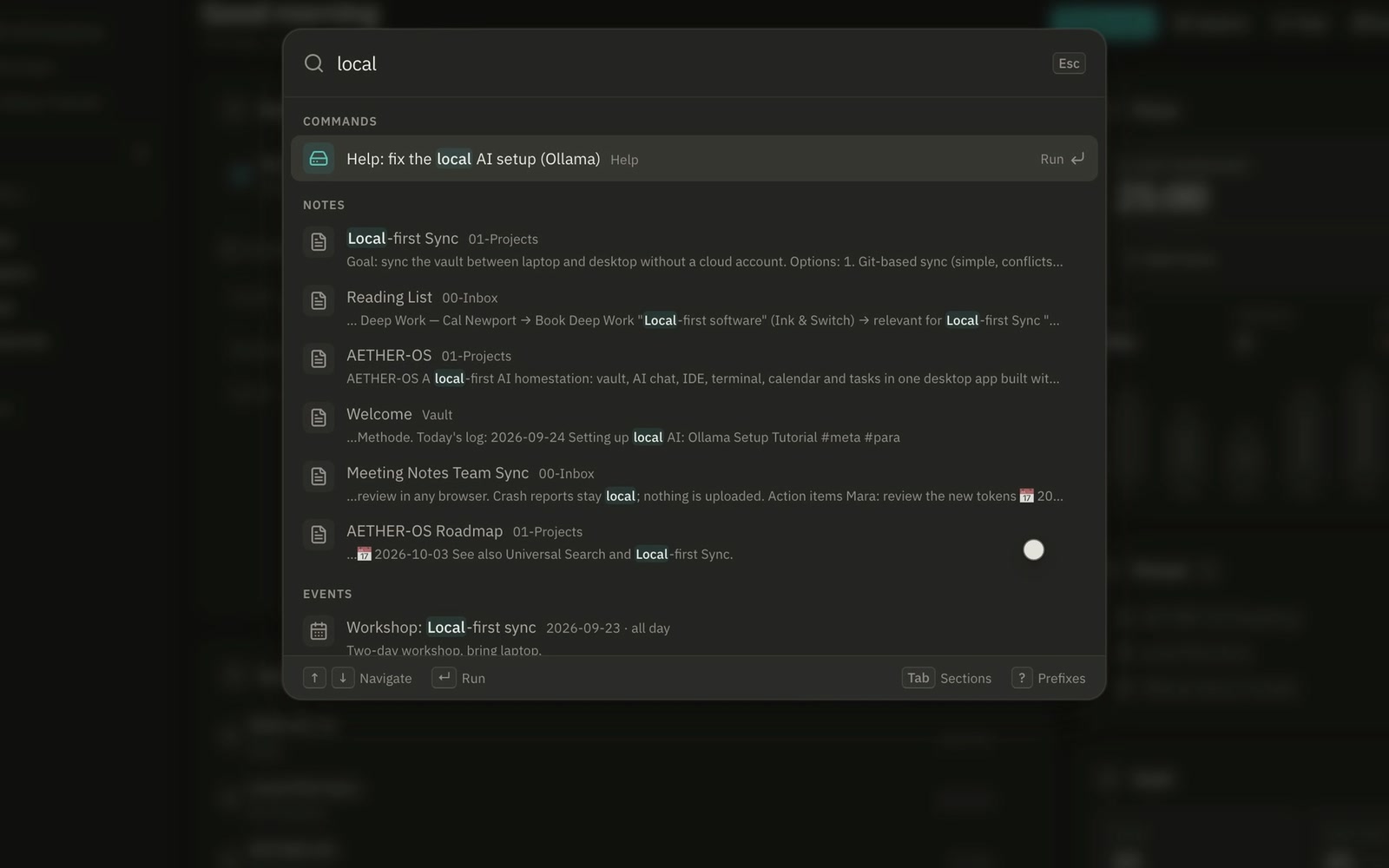Click the AETHER-OS note document icon
Image resolution: width=1389 pixels, height=868 pixels.
pyautogui.click(x=319, y=358)
